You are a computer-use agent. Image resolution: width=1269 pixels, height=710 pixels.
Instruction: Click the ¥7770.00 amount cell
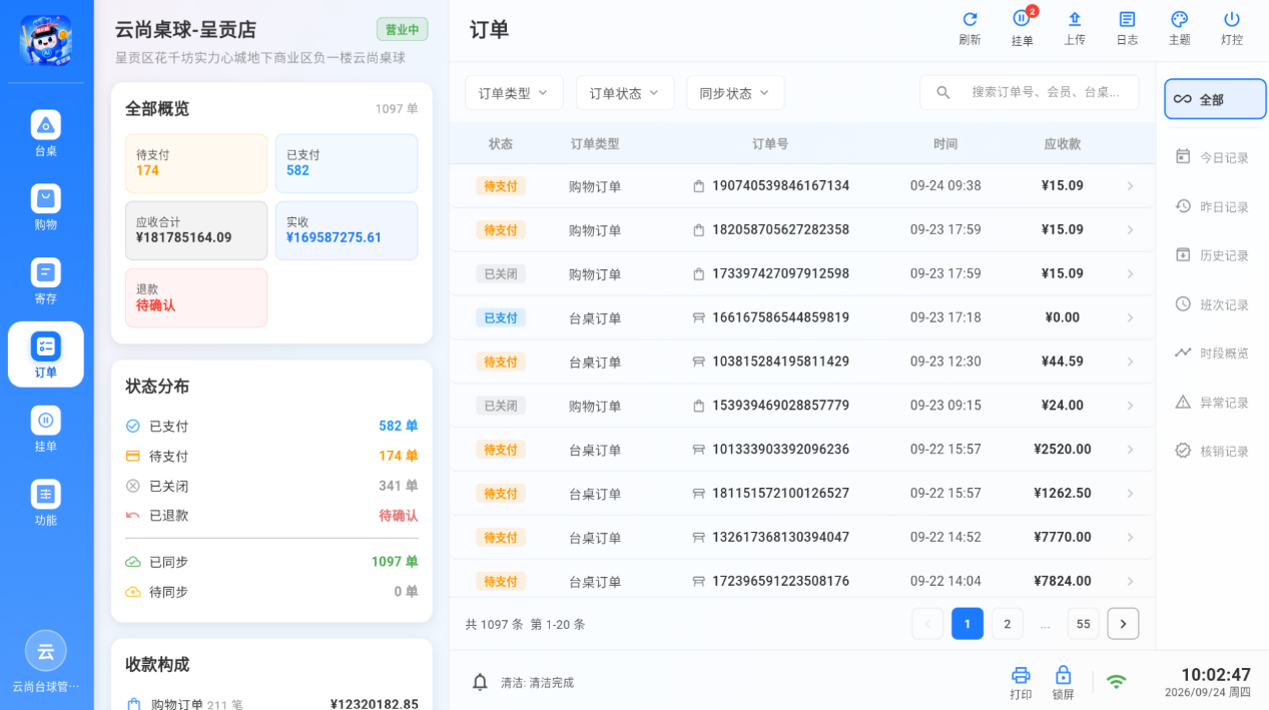tap(1062, 537)
